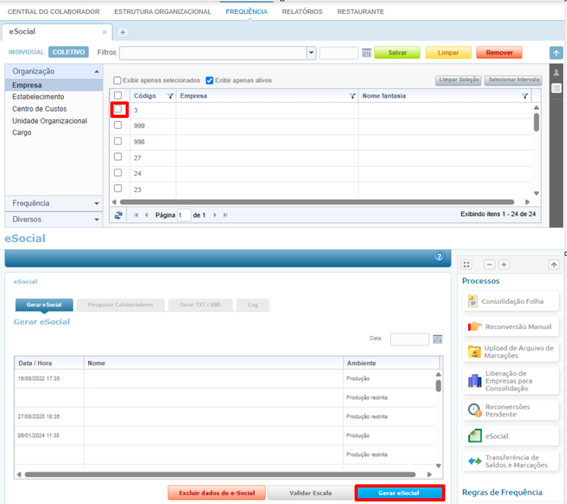
Task: Click the Gerar eSocial button
Action: (x=399, y=493)
